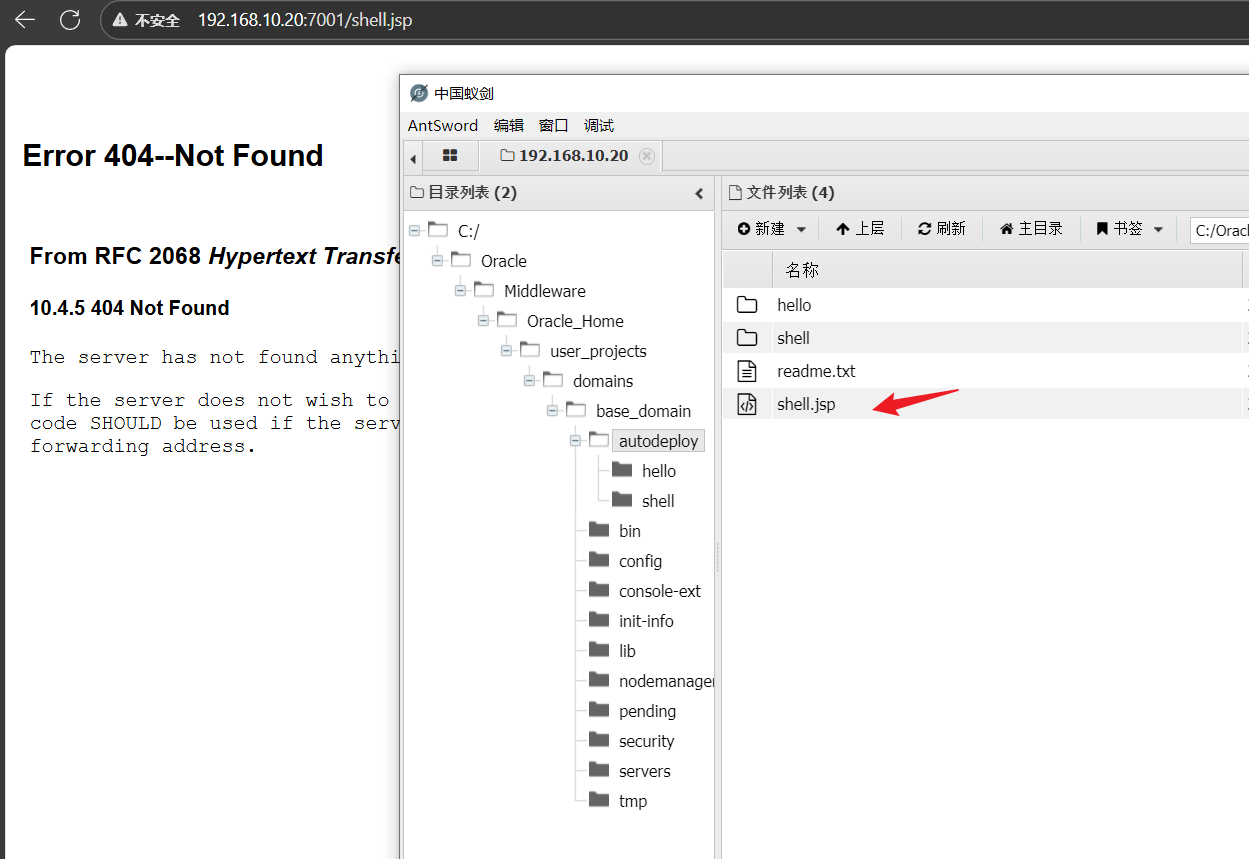This screenshot has height=859, width=1249.
Task: Click the 刷新 refresh button
Action: (941, 229)
